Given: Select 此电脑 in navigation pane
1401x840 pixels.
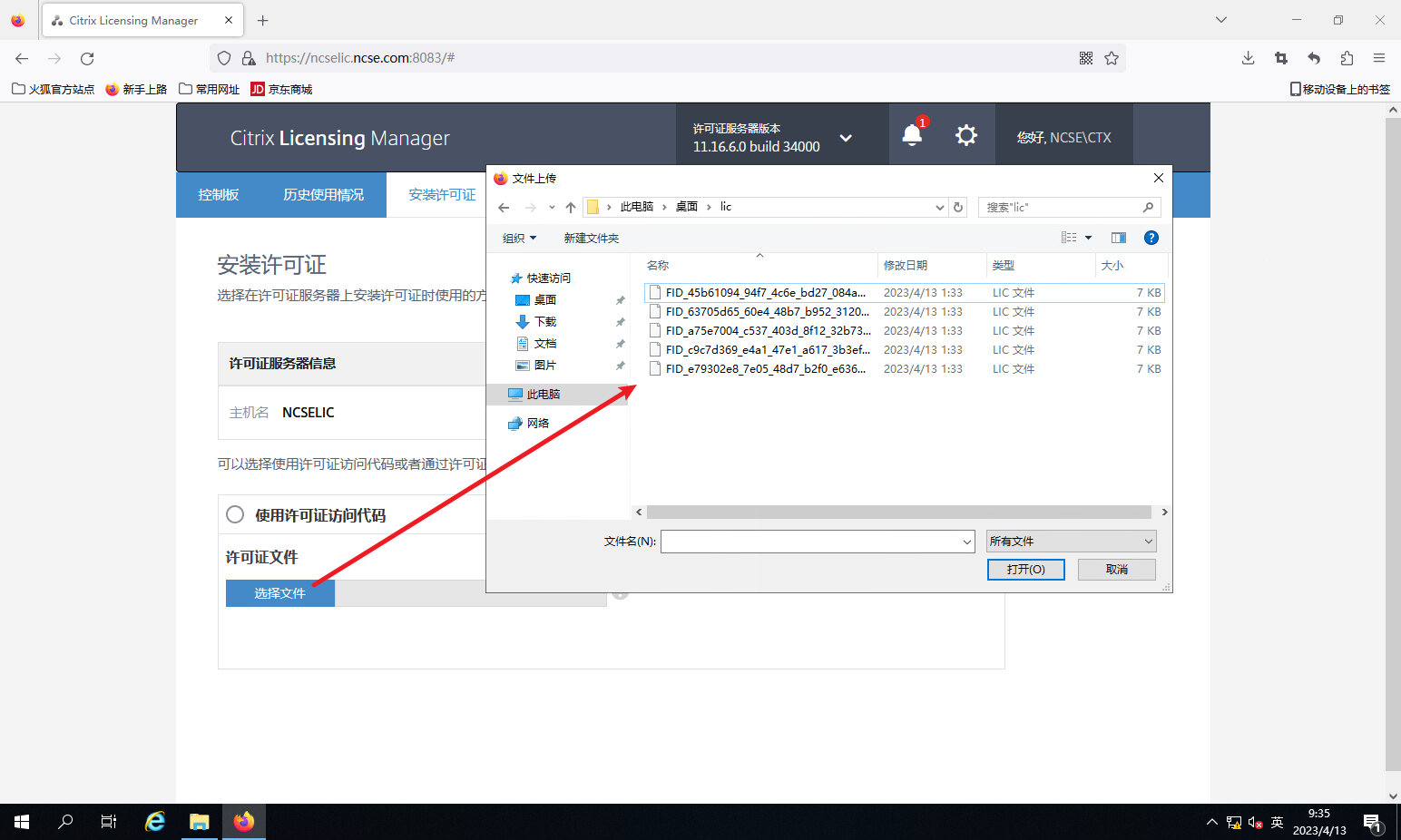Looking at the screenshot, I should (x=543, y=395).
